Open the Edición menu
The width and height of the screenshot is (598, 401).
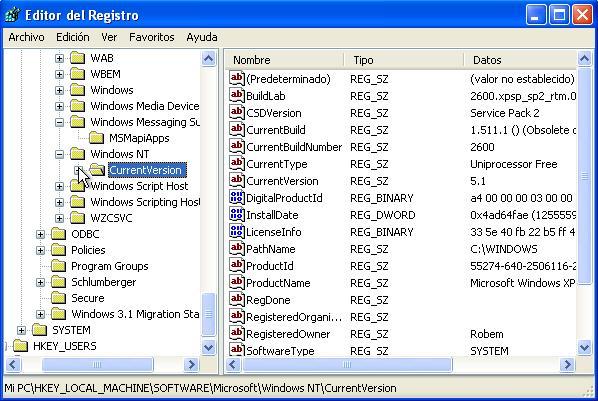tap(72, 37)
